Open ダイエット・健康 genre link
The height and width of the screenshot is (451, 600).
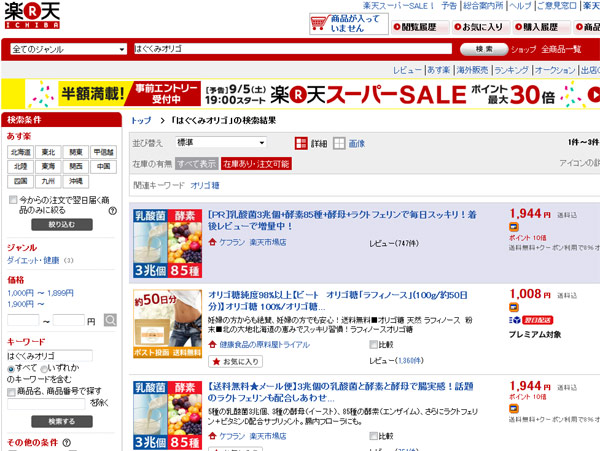tap(33, 261)
